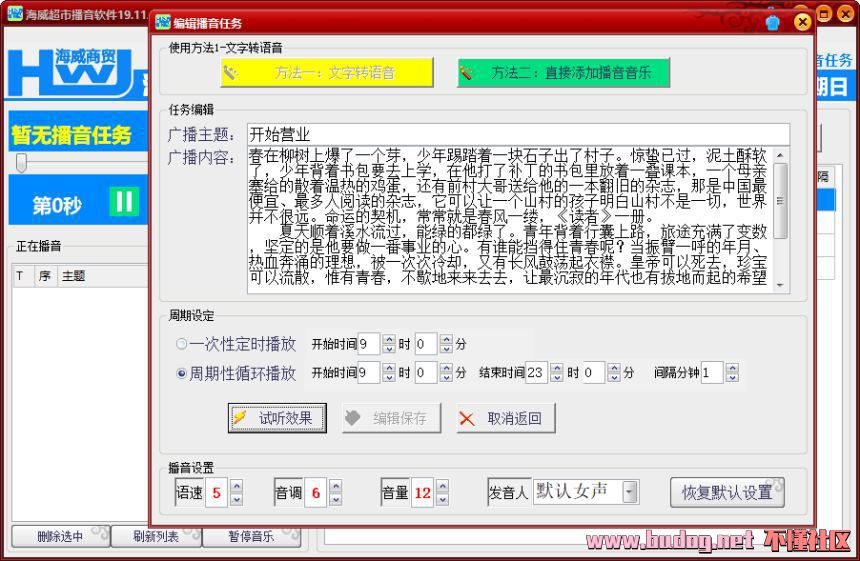Click 刷新列表 button at bottom
The height and width of the screenshot is (561, 860).
156,537
